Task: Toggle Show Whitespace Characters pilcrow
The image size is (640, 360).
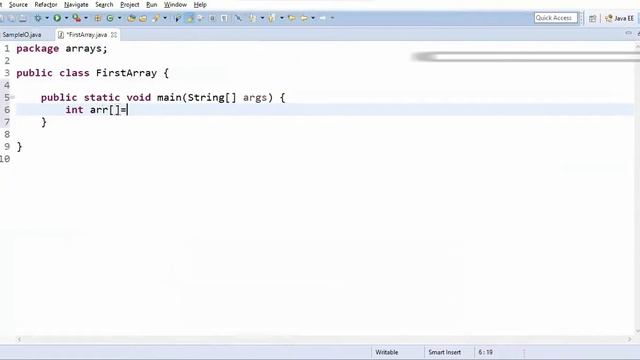Action: 224,18
